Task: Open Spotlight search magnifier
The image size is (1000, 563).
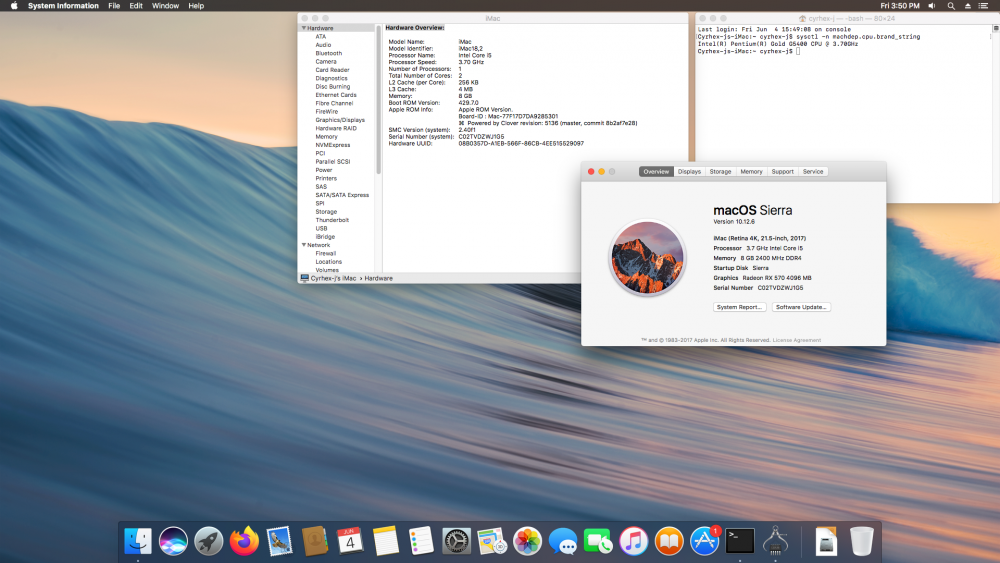Action: (x=951, y=6)
